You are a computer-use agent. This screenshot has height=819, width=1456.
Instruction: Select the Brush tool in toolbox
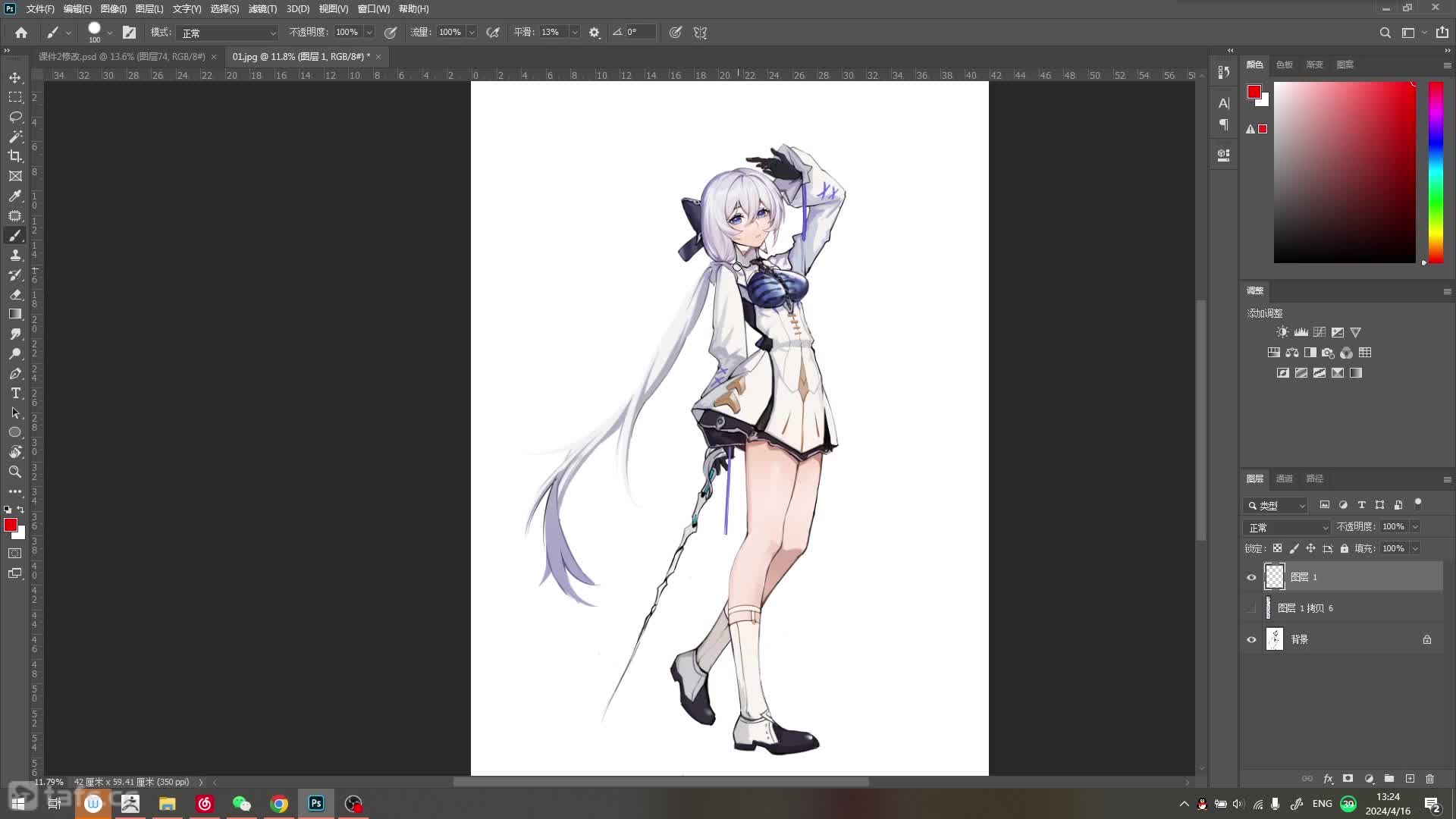(x=15, y=236)
